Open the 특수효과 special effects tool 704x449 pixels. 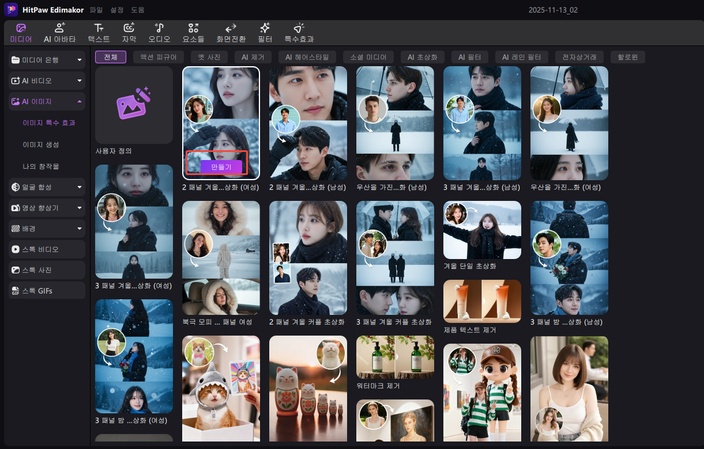coord(298,31)
